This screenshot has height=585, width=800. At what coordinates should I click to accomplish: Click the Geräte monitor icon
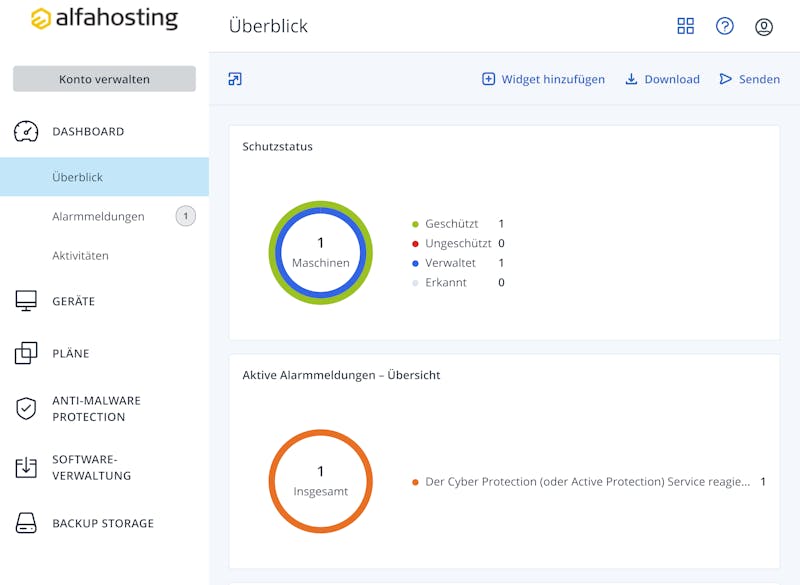26,301
